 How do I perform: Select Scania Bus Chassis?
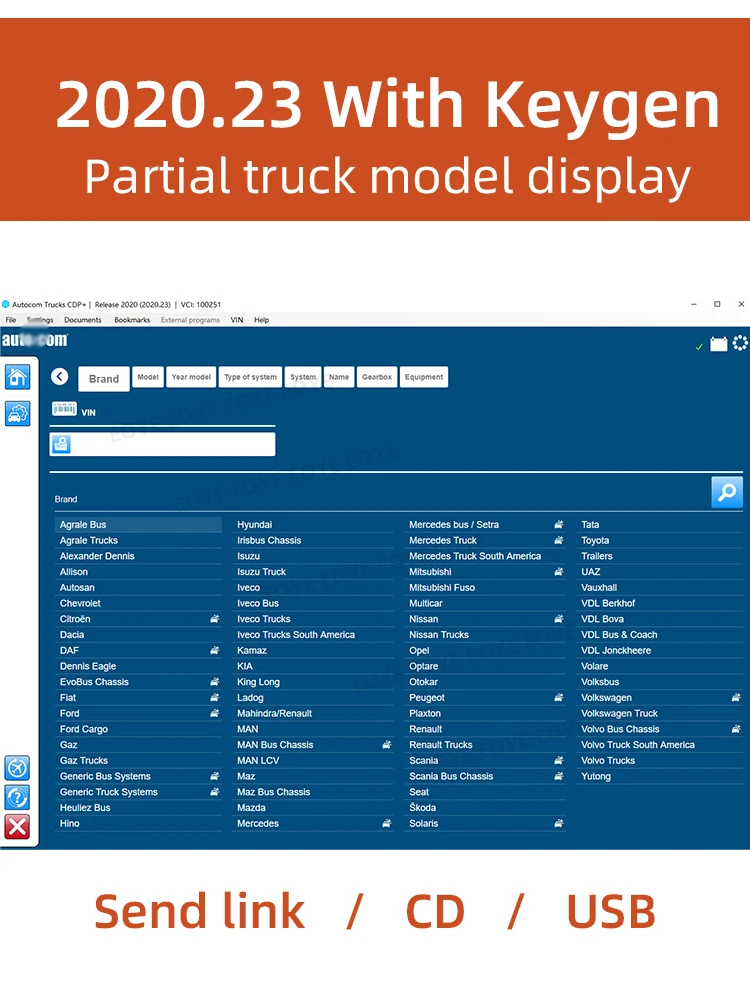point(485,776)
